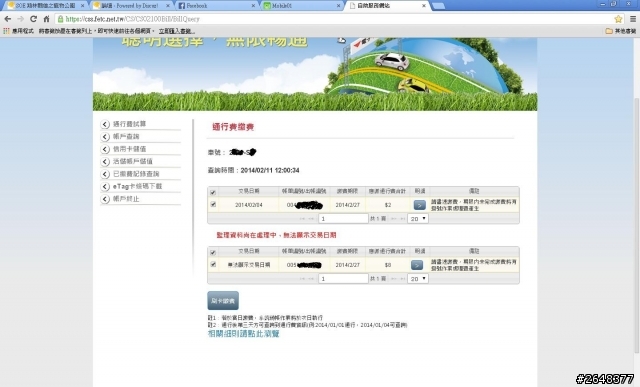Open a new tab with the new-tab button
This screenshot has height=387, width=640.
coord(438,6)
